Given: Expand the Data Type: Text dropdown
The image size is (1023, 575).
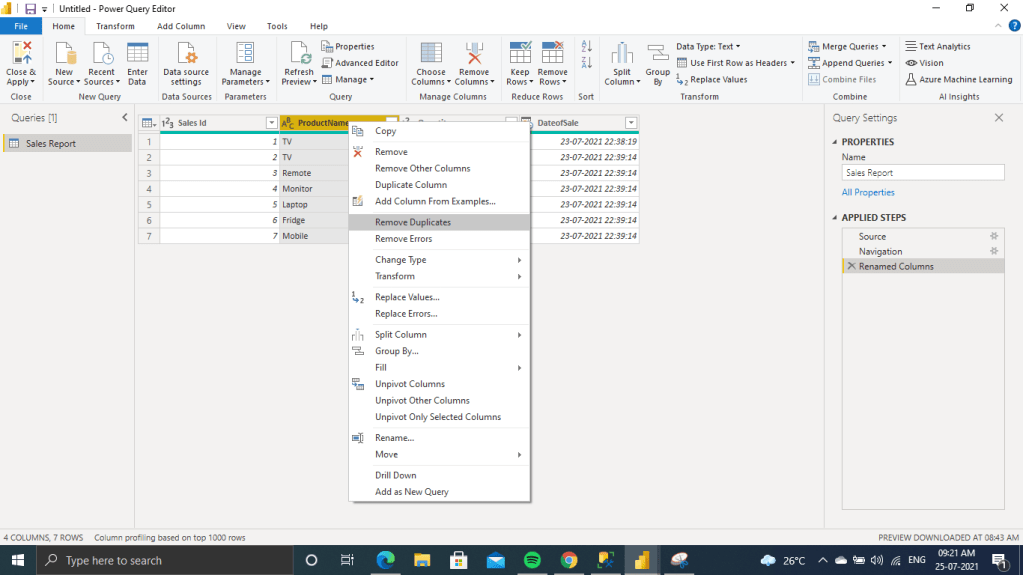Looking at the screenshot, I should pos(708,46).
